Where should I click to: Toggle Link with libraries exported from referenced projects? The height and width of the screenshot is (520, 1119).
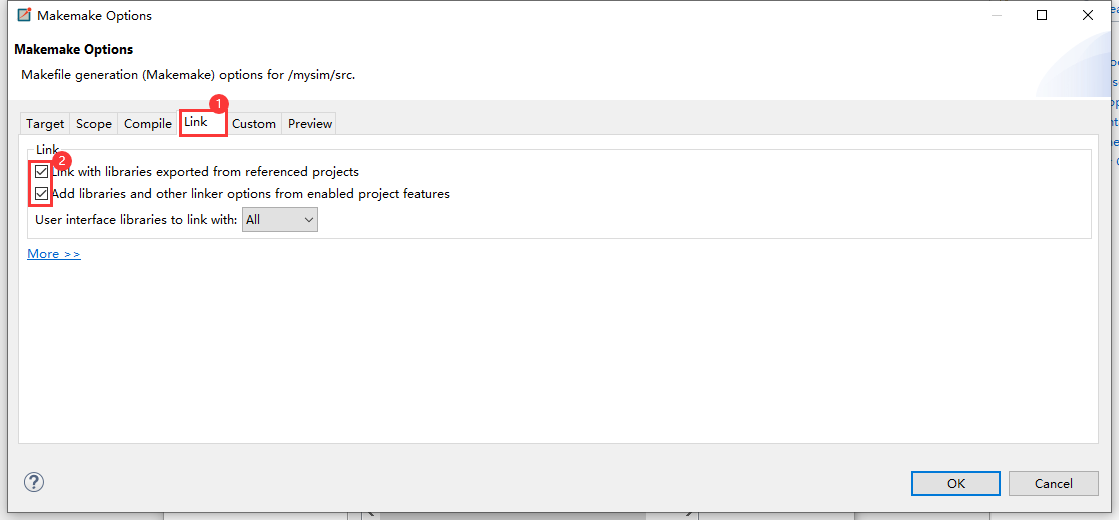[42, 172]
